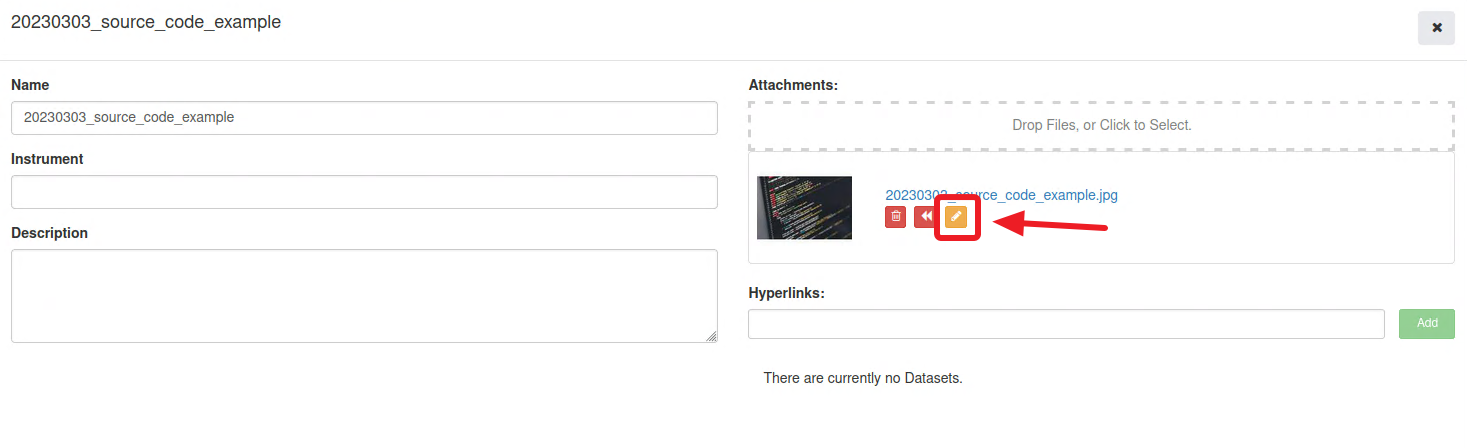Click the red double-arrow rewind icon

[925, 216]
